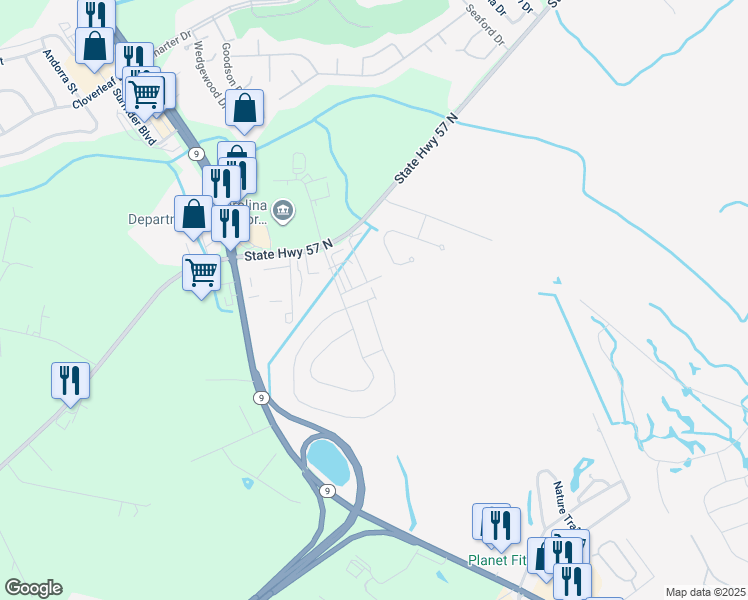Click restaurant marker right of Department shopping bag
Viewport: 748px width, 600px height.
pos(230,227)
